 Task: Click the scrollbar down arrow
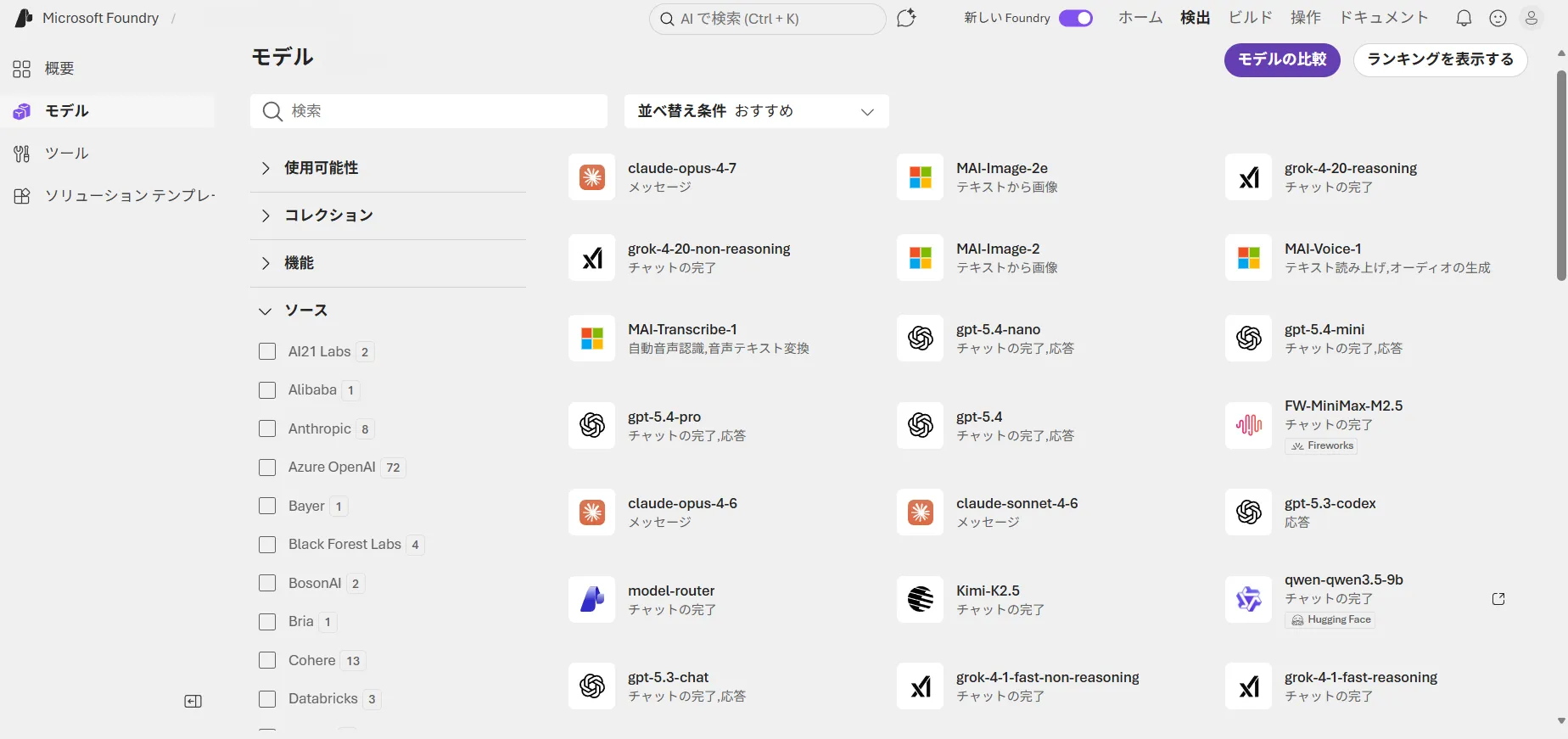tap(1561, 721)
